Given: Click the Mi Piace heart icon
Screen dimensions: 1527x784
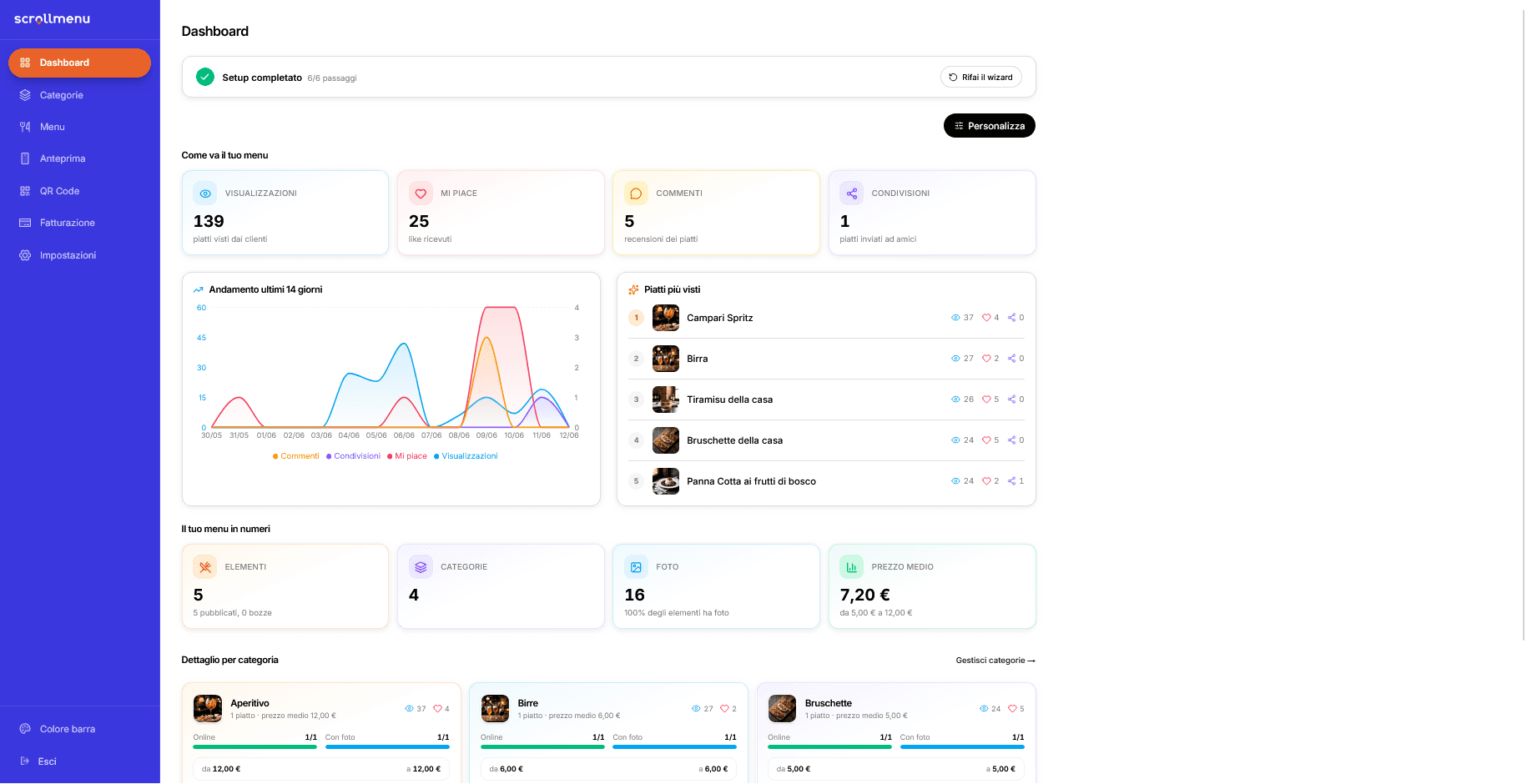Looking at the screenshot, I should point(421,193).
